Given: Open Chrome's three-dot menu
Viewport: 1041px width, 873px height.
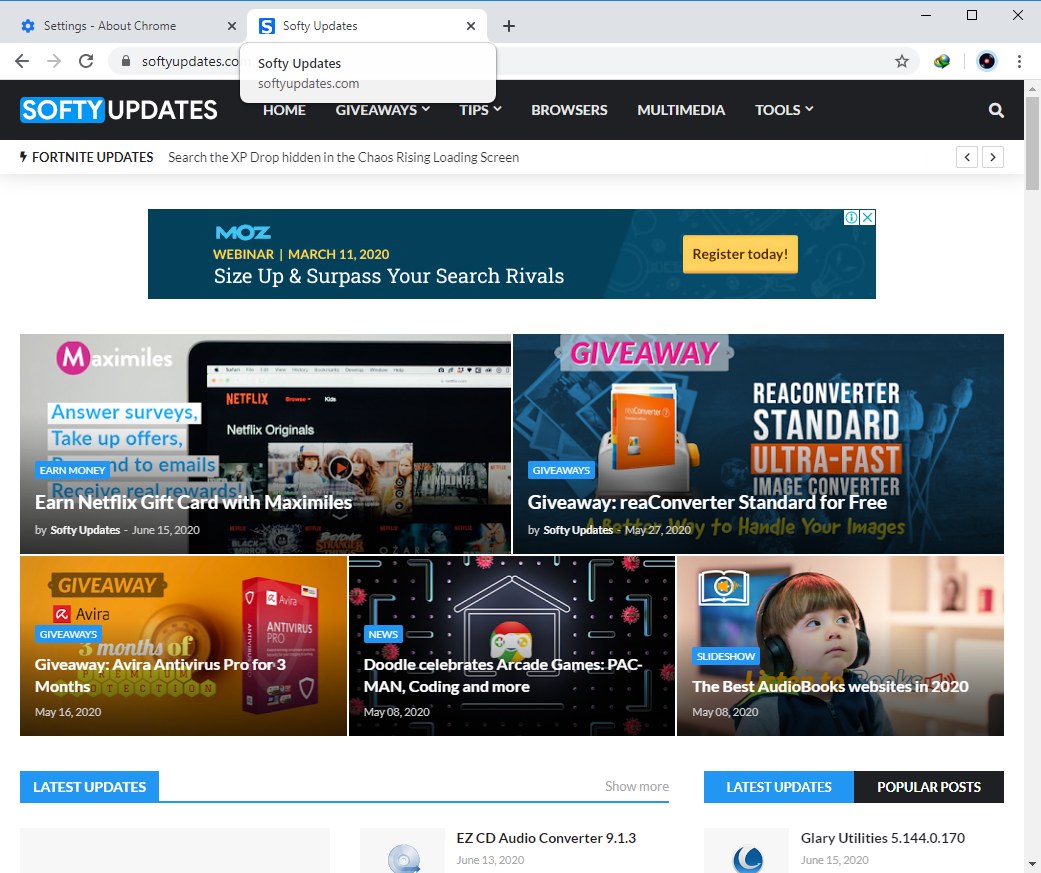Looking at the screenshot, I should [x=1019, y=61].
